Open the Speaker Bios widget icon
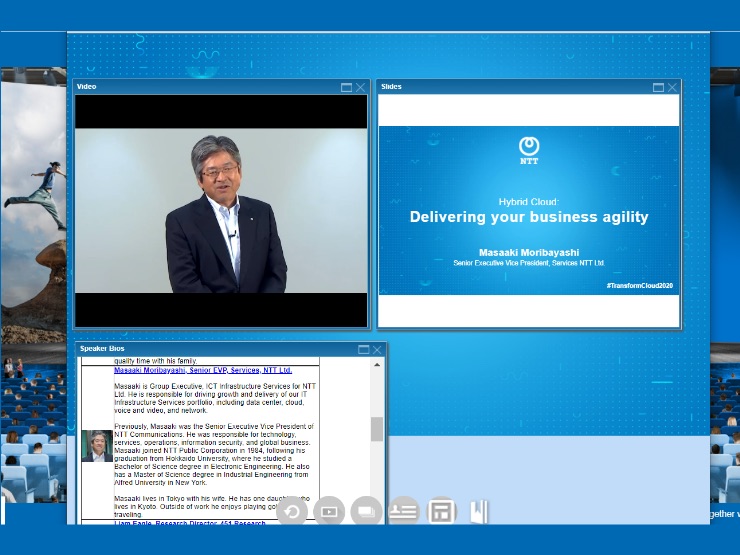740x555 pixels. tap(403, 512)
